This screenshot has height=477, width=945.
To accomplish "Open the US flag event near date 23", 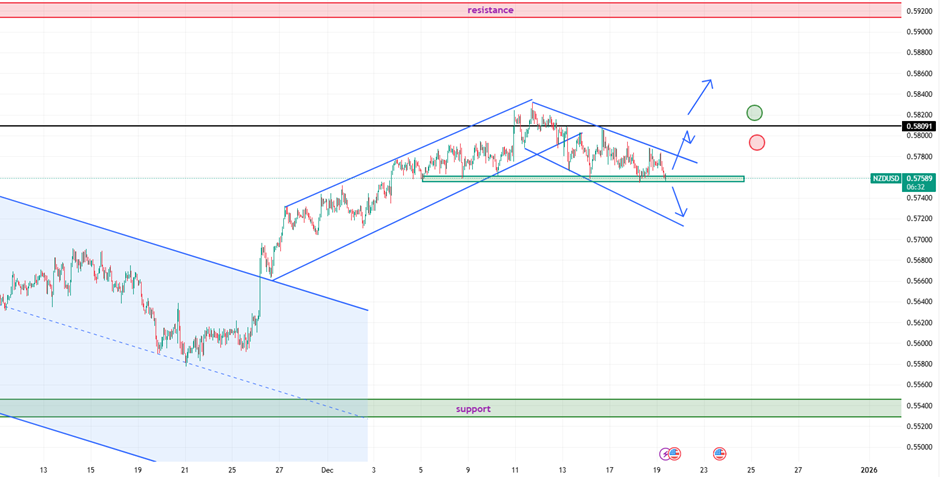I will pos(720,453).
